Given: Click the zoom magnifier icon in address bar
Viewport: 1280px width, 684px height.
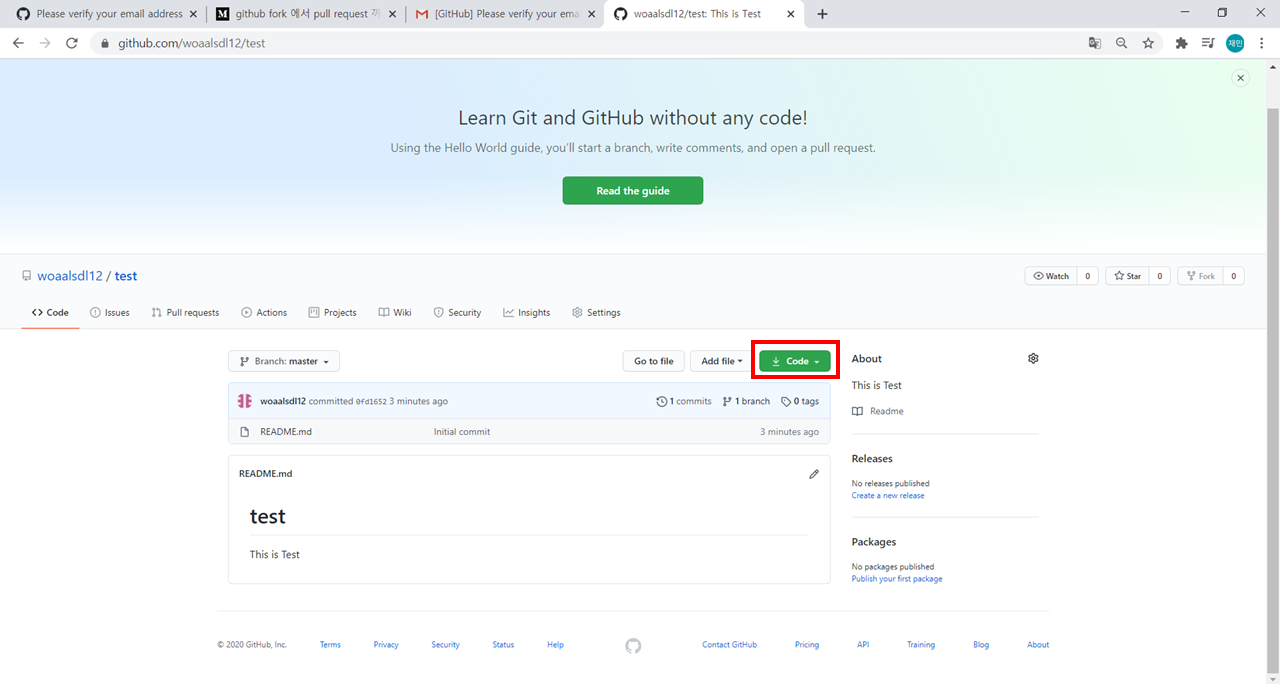Looking at the screenshot, I should (1122, 43).
